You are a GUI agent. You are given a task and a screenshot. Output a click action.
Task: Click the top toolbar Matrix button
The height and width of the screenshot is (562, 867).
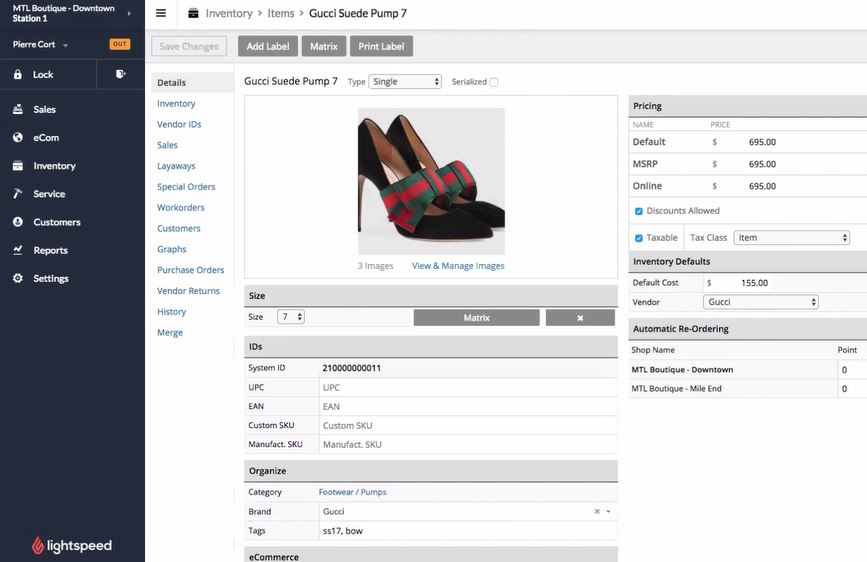point(323,46)
